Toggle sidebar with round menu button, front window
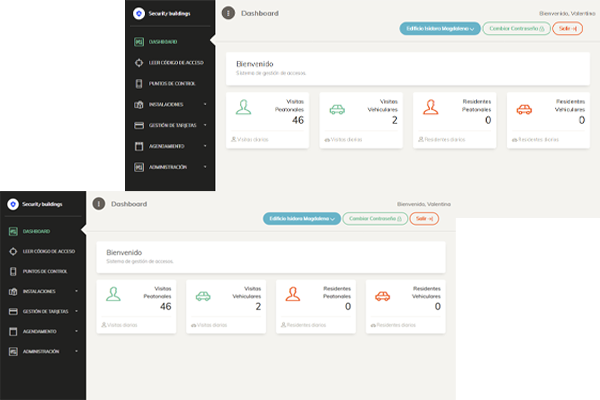 pyautogui.click(x=98, y=203)
